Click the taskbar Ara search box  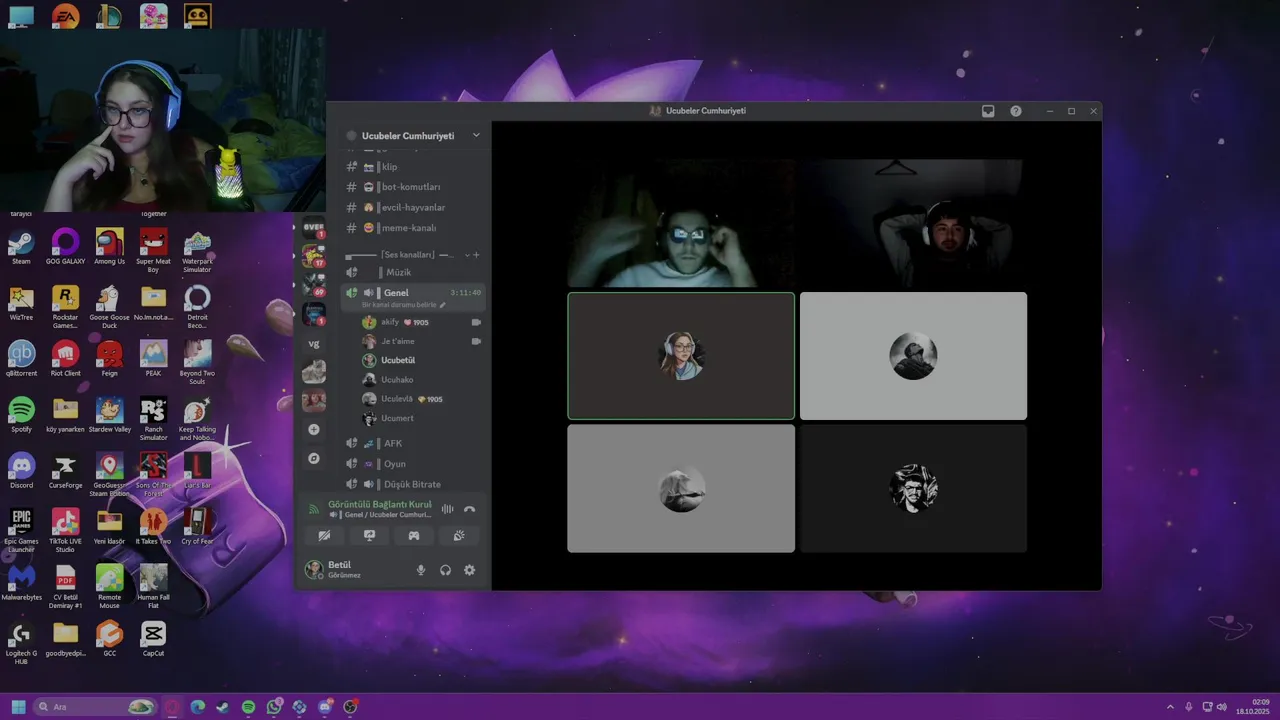96,707
